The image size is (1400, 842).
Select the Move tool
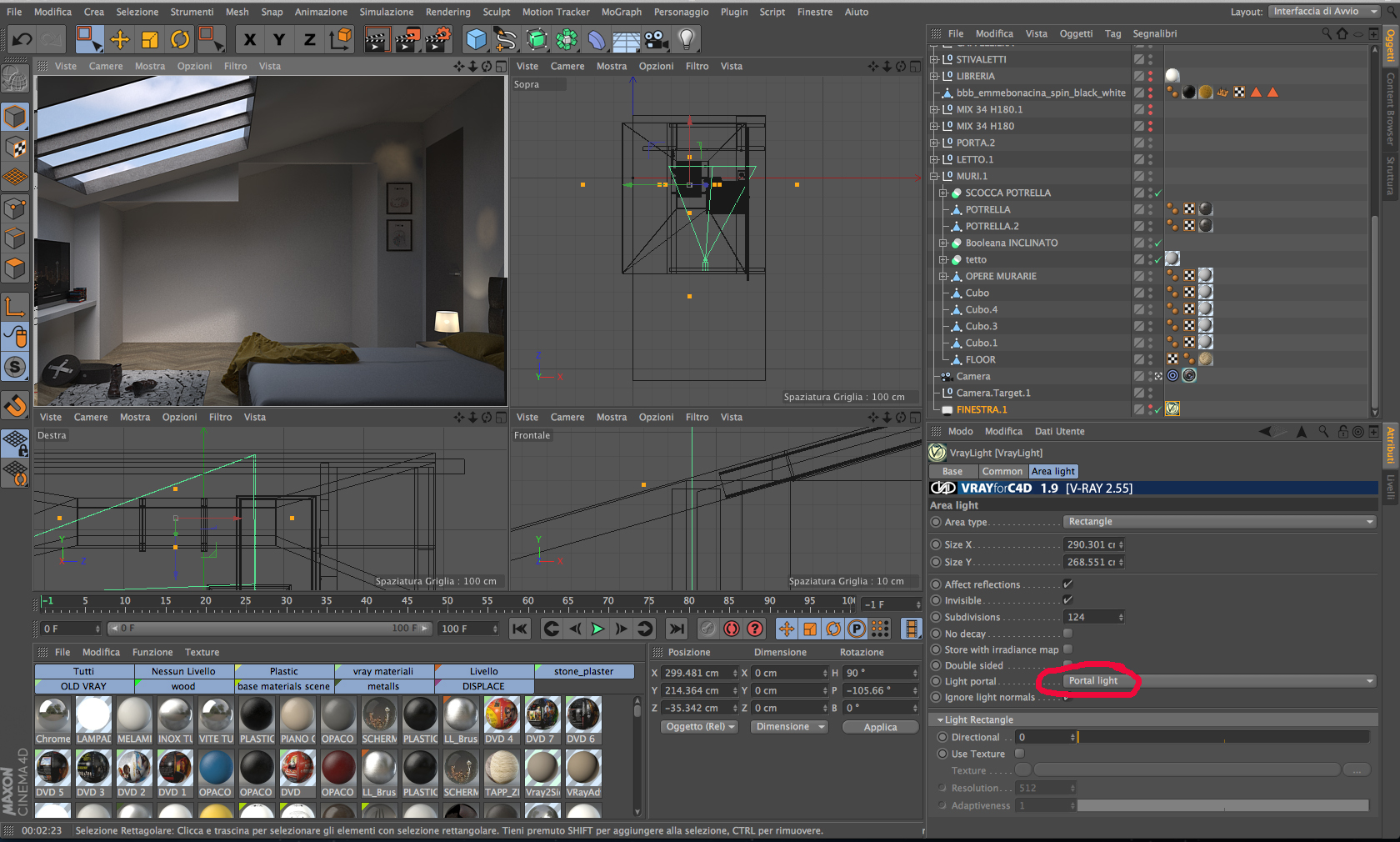click(120, 39)
